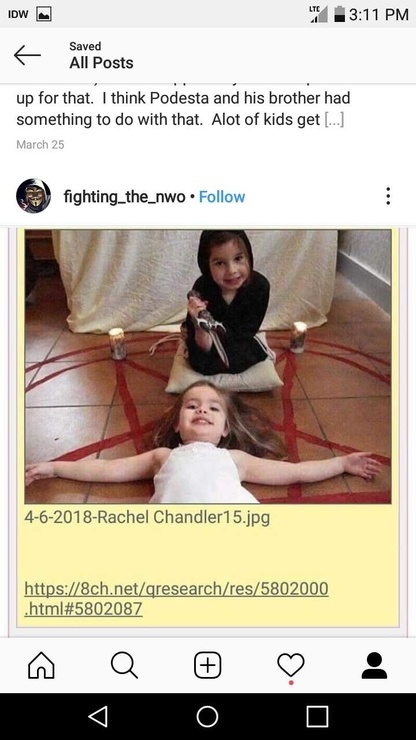Open the posted photo thumbnail
Screen dimensions: 416x740
(x=208, y=366)
